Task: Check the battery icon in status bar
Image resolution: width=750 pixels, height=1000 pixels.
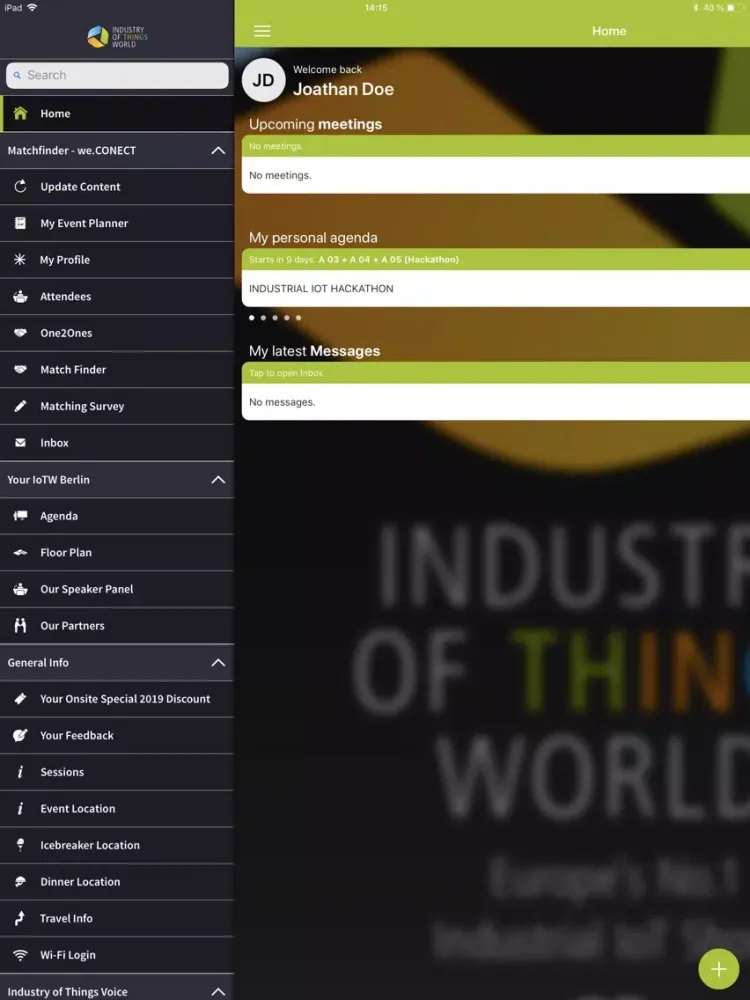Action: tap(735, 8)
